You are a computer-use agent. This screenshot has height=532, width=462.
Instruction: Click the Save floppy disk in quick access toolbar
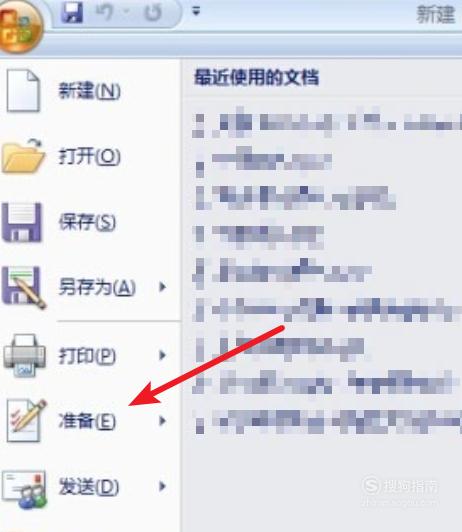coord(72,13)
